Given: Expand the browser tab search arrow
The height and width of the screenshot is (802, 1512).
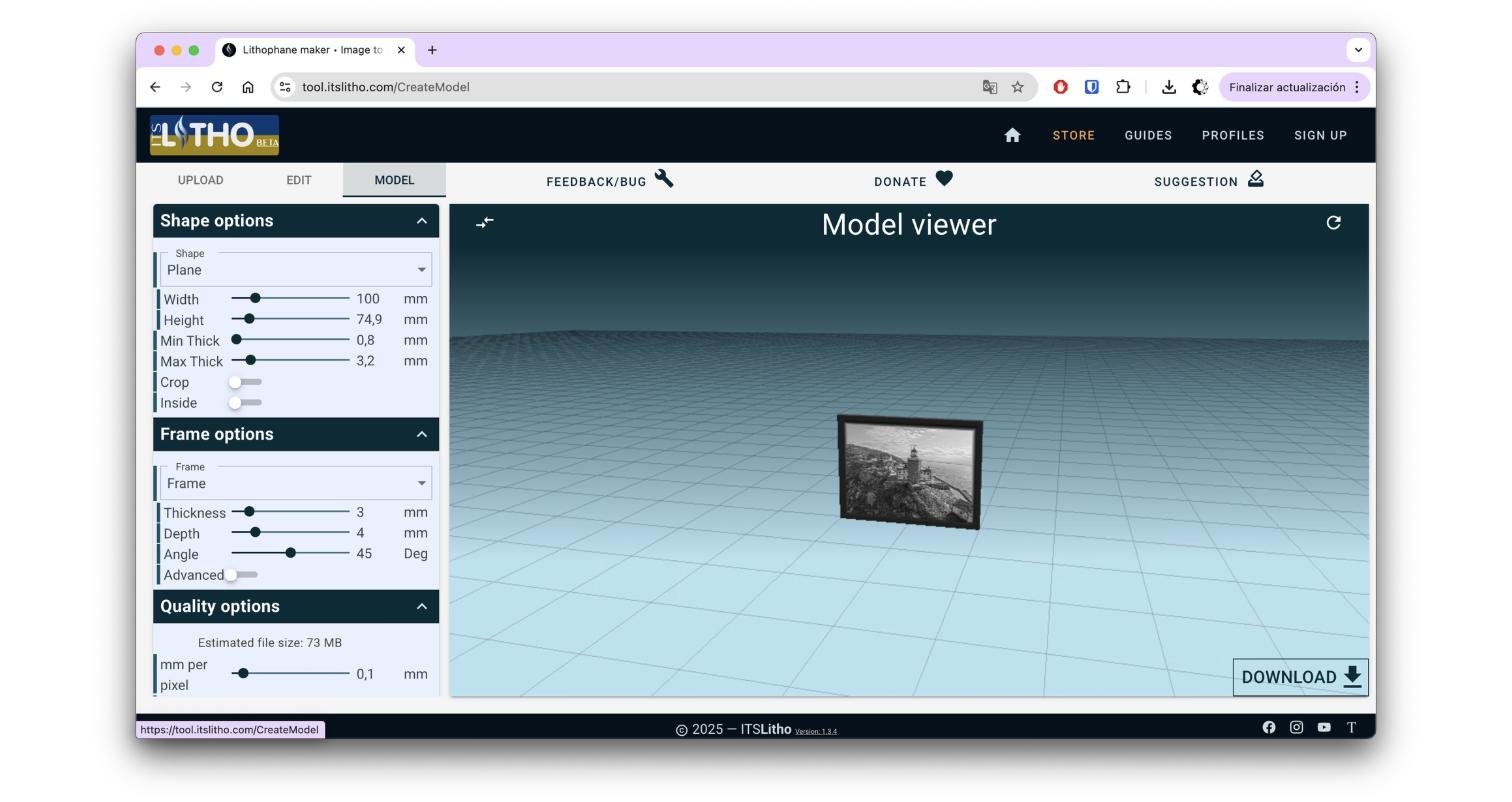Looking at the screenshot, I should [1358, 49].
